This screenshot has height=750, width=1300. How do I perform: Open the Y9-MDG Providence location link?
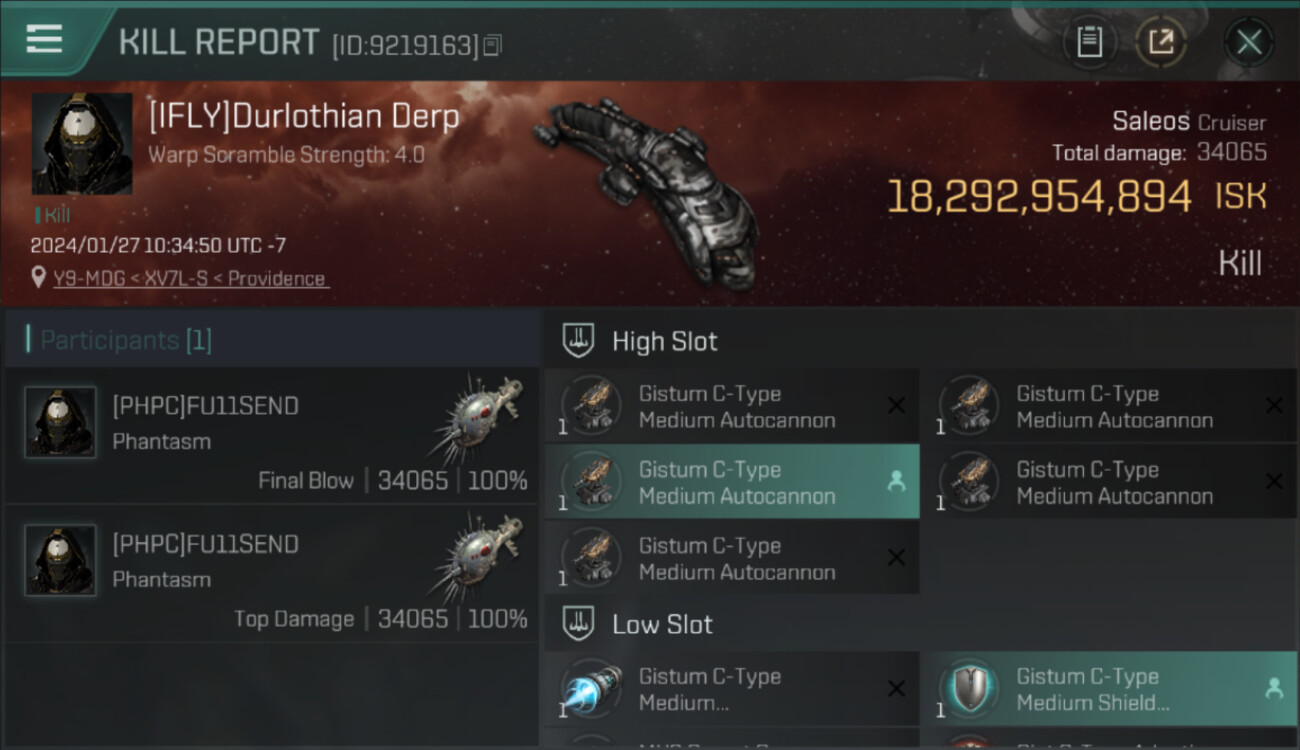[x=190, y=278]
